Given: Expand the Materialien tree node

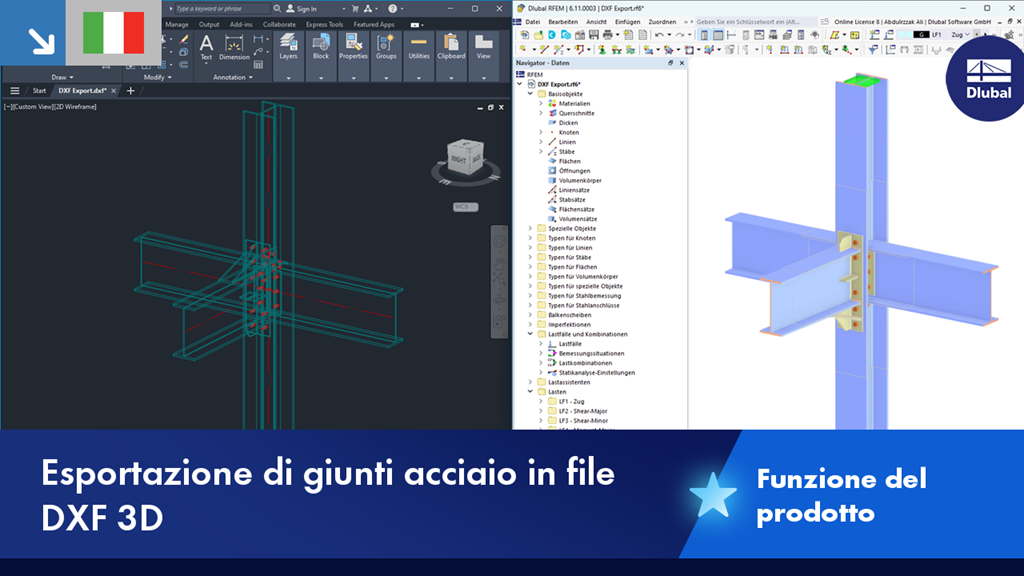Looking at the screenshot, I should tap(541, 103).
